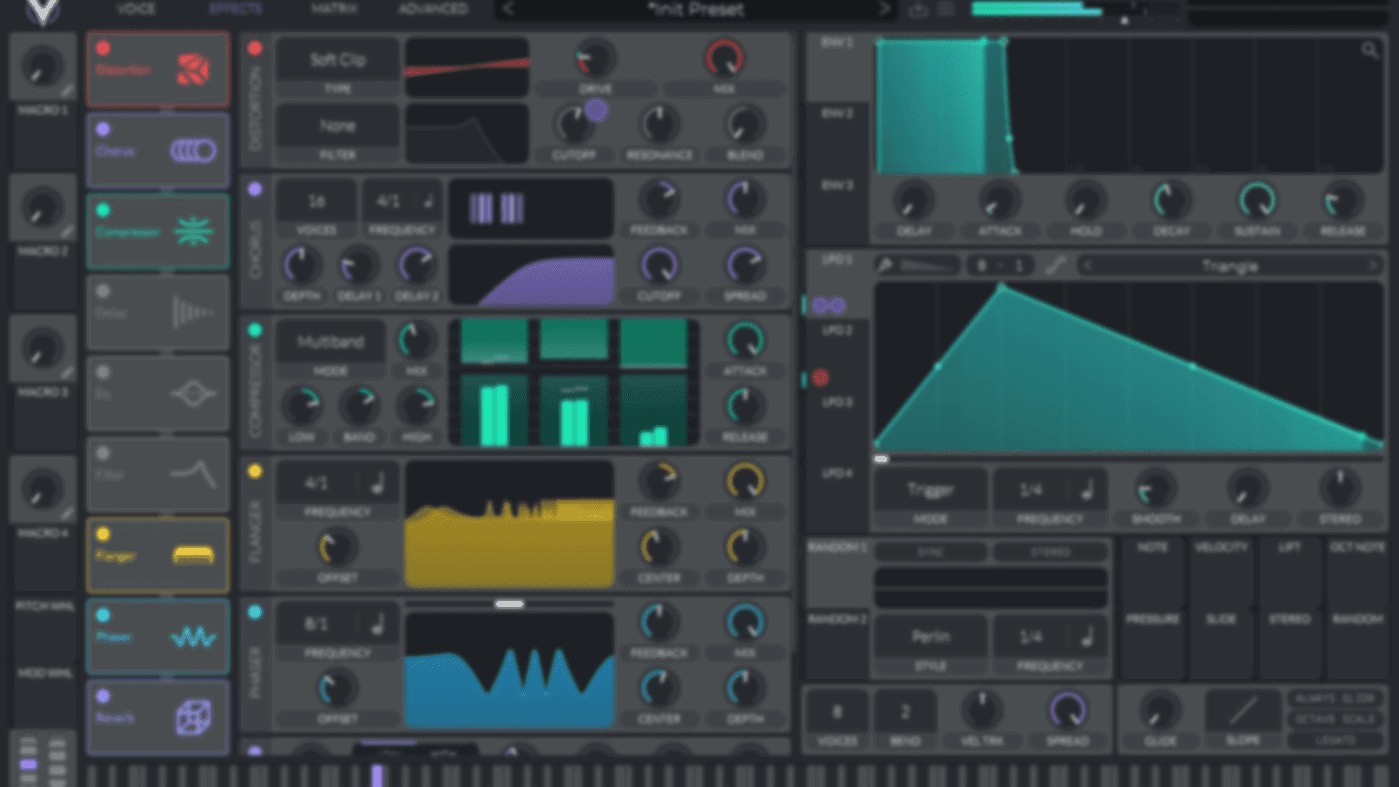Toggle the Compressor panel power dot
This screenshot has height=787, width=1399.
(x=255, y=330)
